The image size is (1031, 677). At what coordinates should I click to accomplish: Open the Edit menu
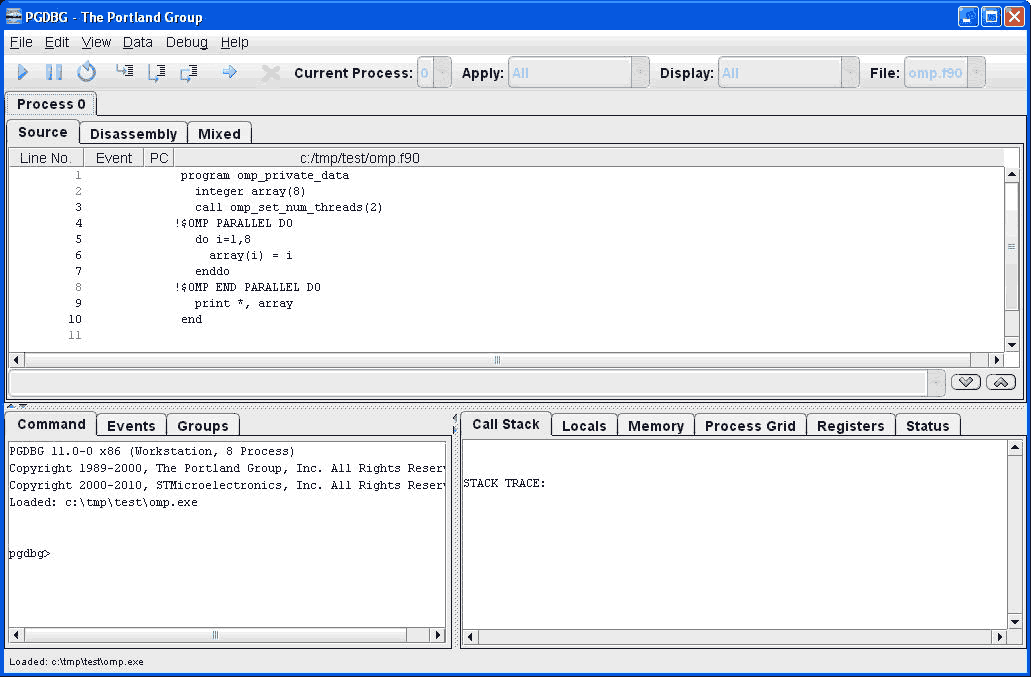57,43
